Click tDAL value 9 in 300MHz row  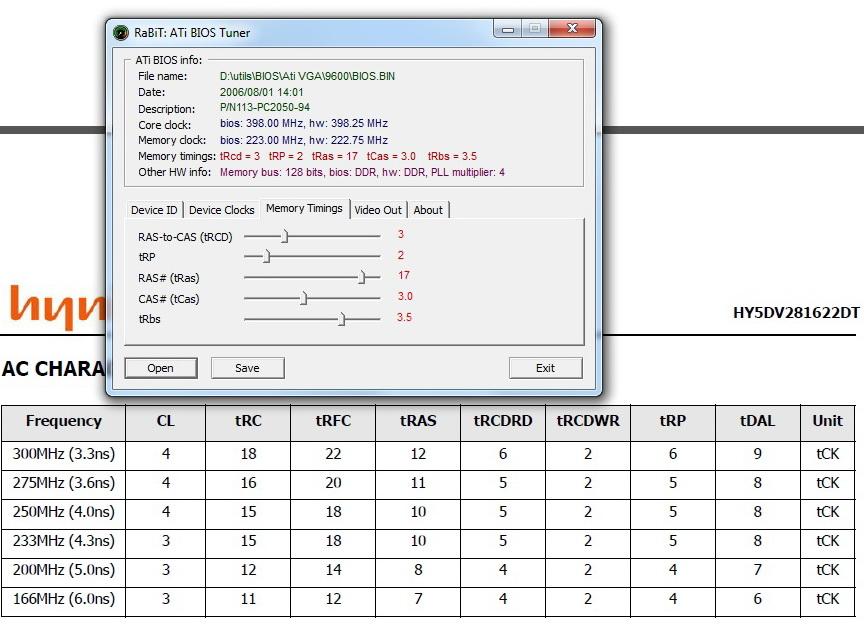point(758,454)
